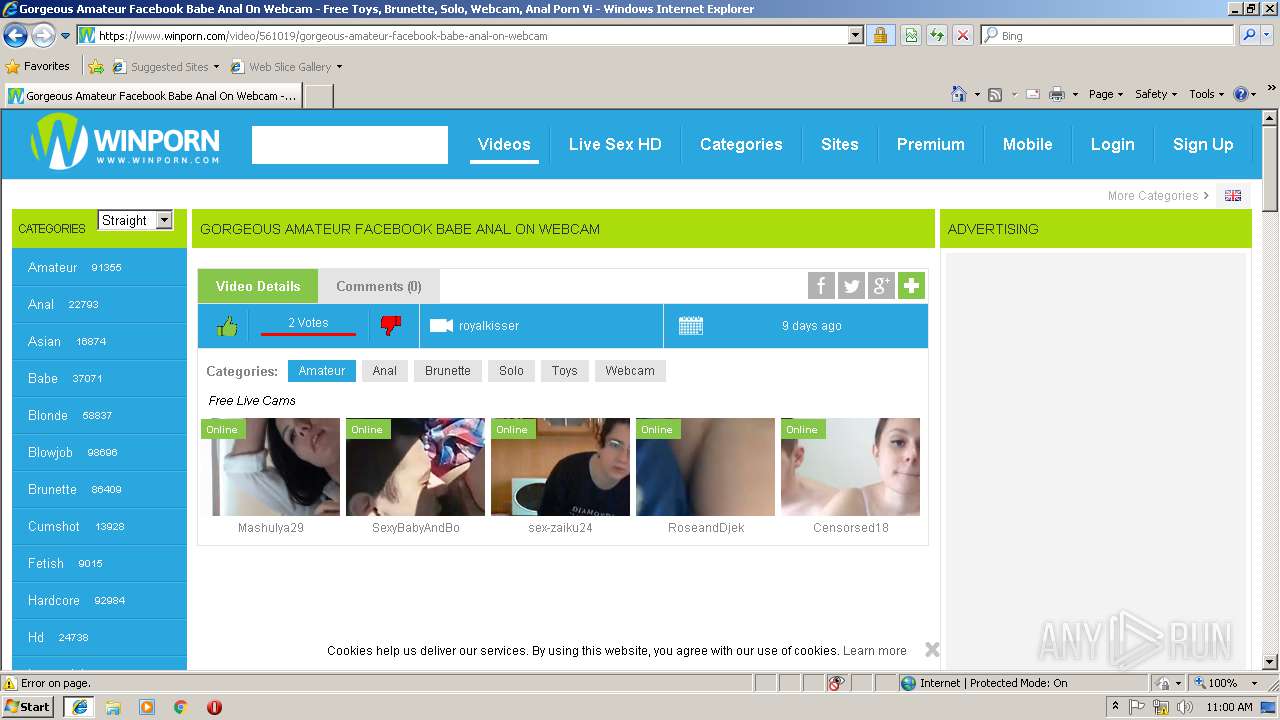The image size is (1280, 720).
Task: Click the Bing search magnifier button
Action: (x=1248, y=35)
